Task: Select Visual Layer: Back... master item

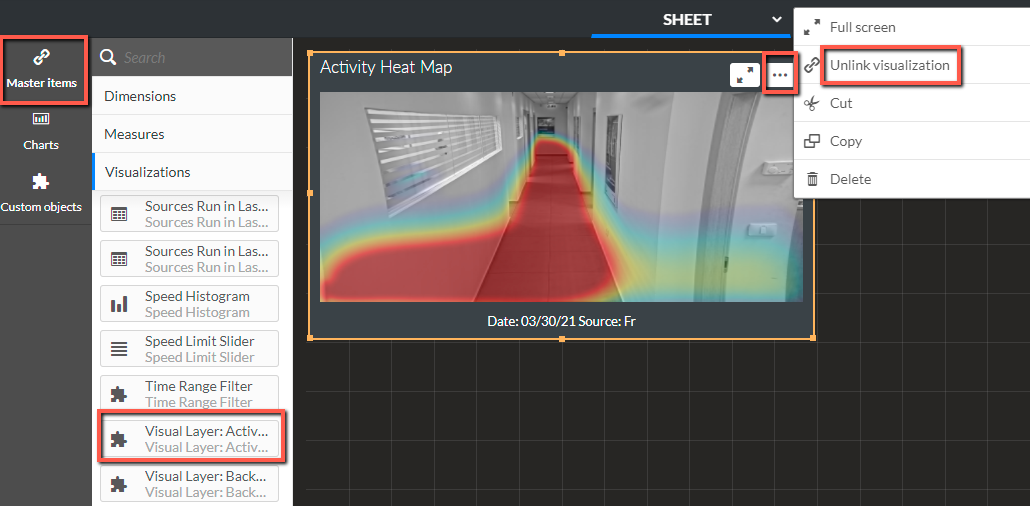Action: (x=189, y=484)
